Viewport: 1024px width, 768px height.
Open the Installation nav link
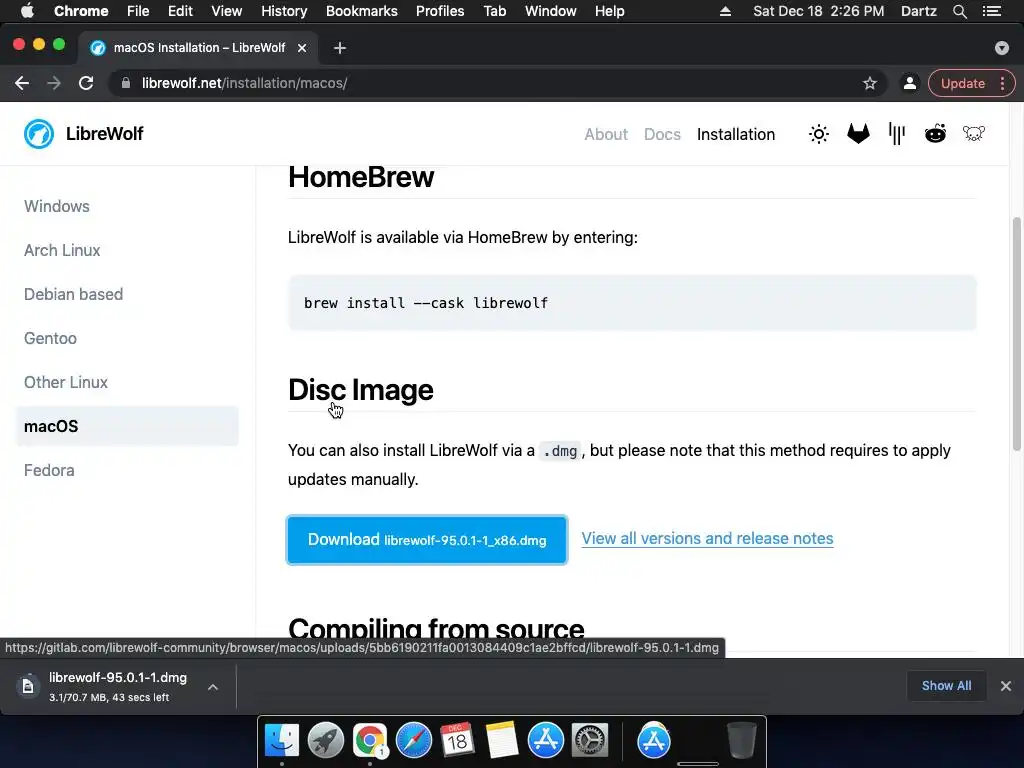[x=736, y=134]
